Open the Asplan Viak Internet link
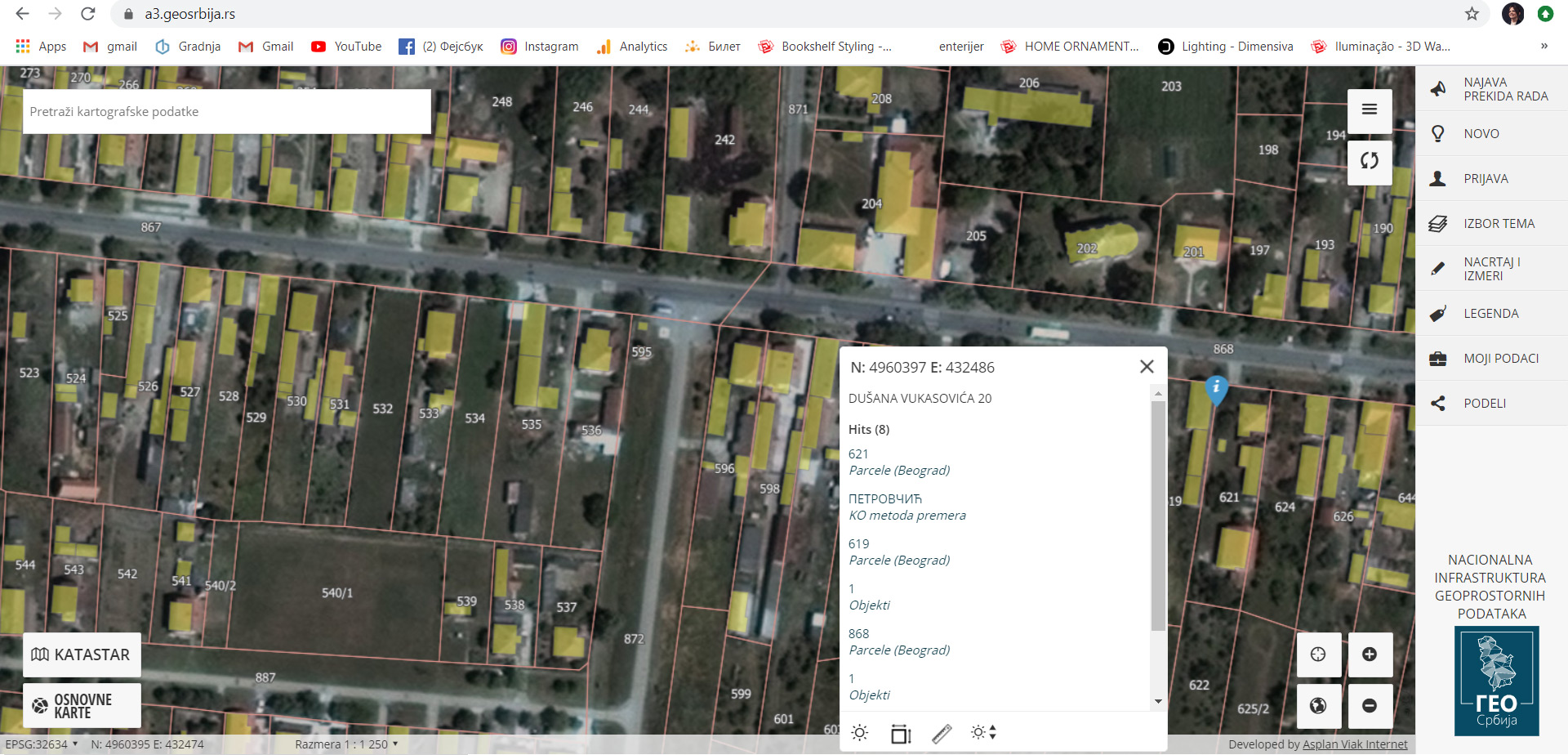 click(1355, 744)
